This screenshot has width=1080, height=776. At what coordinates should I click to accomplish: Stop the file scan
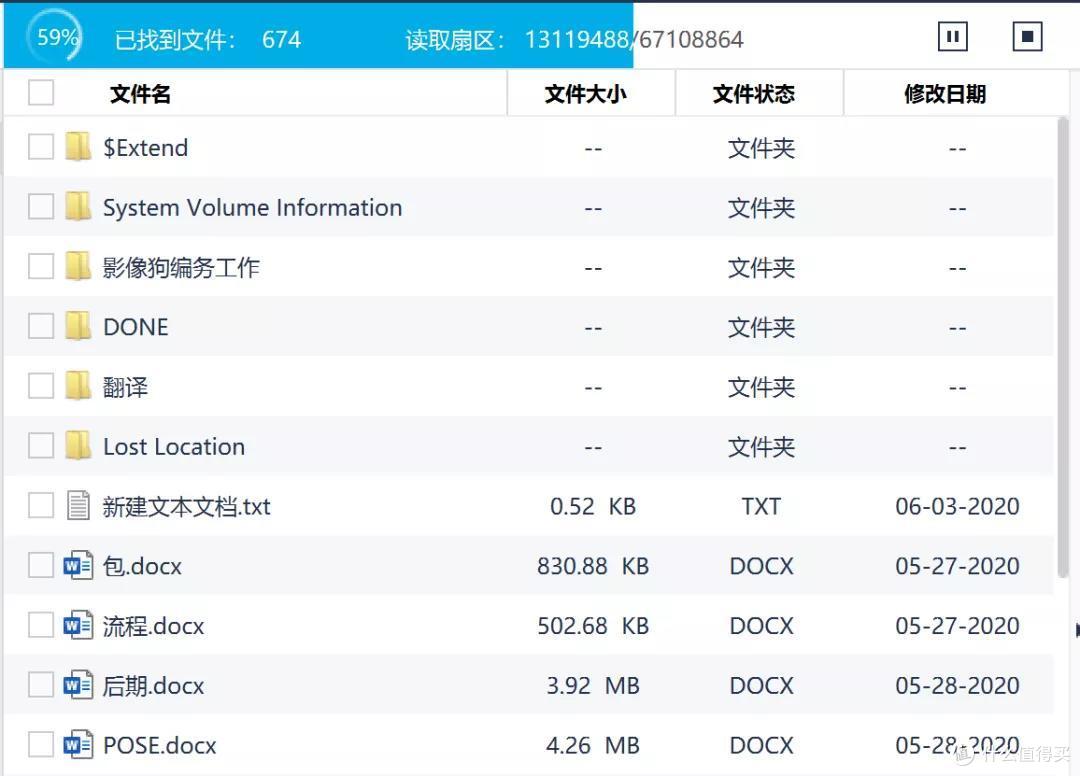point(1027,36)
